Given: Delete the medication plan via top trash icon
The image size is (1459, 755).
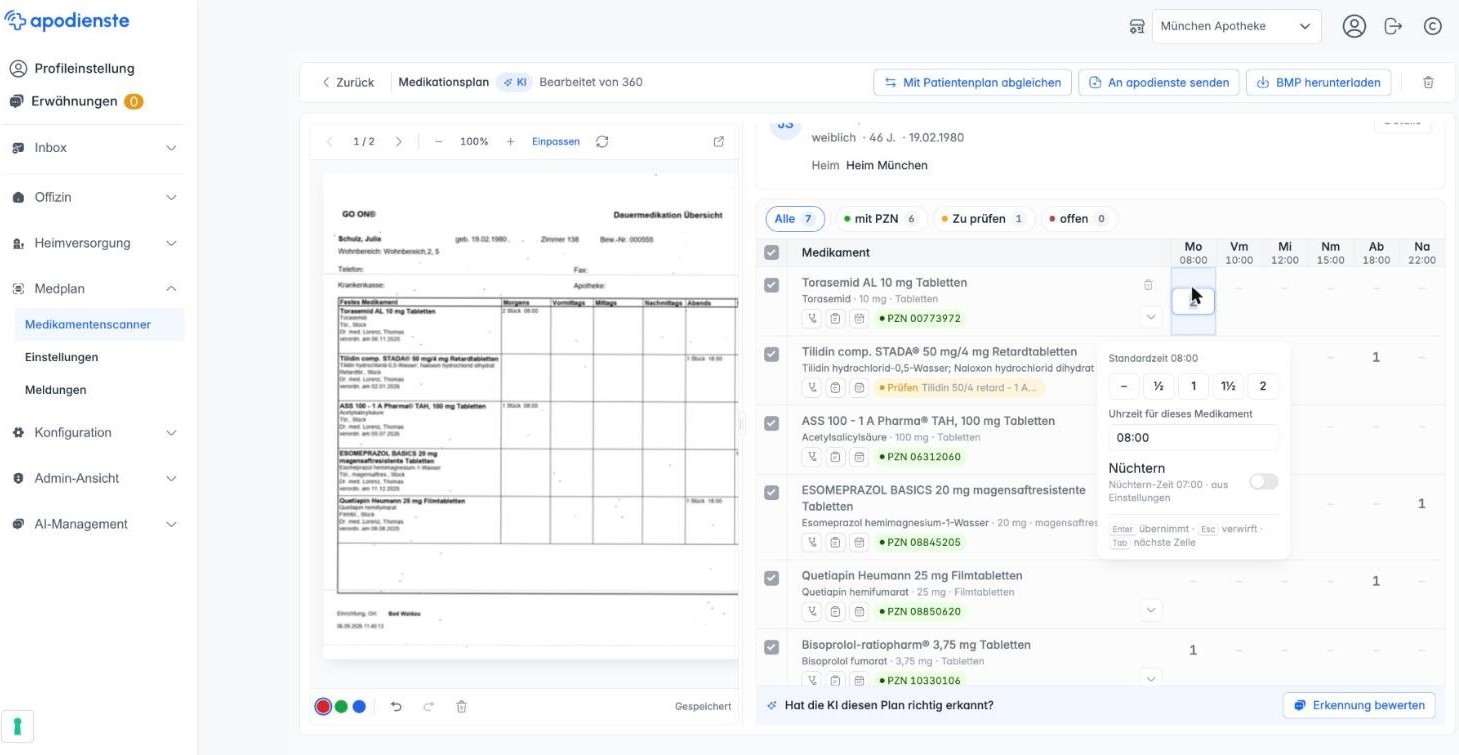Looking at the screenshot, I should [1428, 82].
